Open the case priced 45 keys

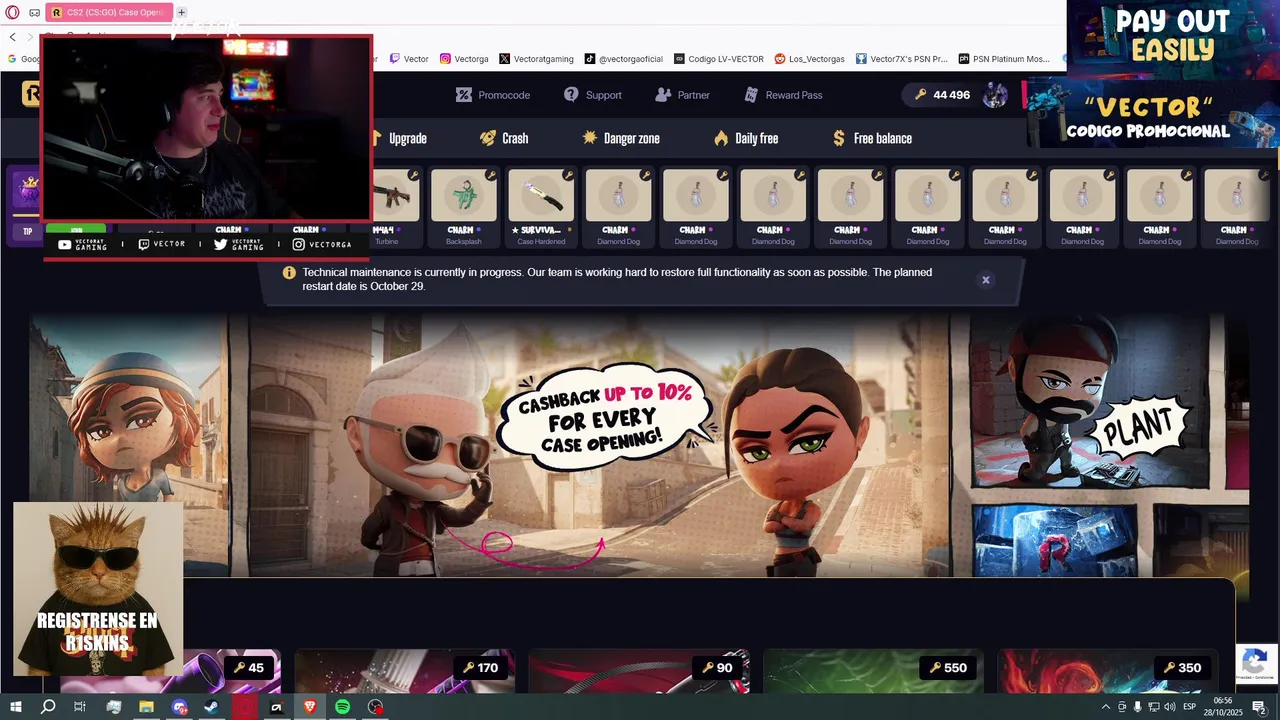pos(170,671)
